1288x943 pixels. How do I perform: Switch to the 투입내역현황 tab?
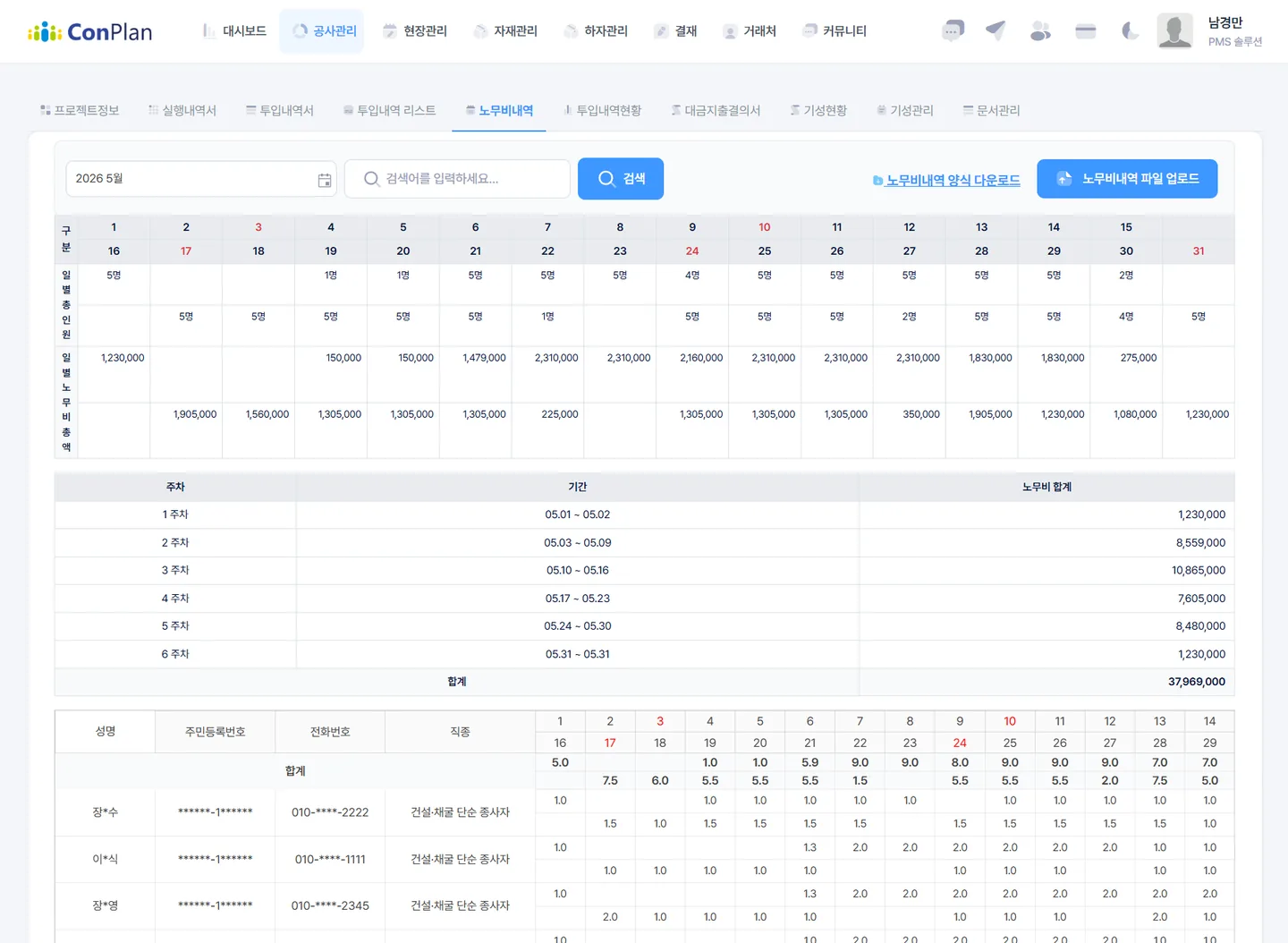pos(602,111)
